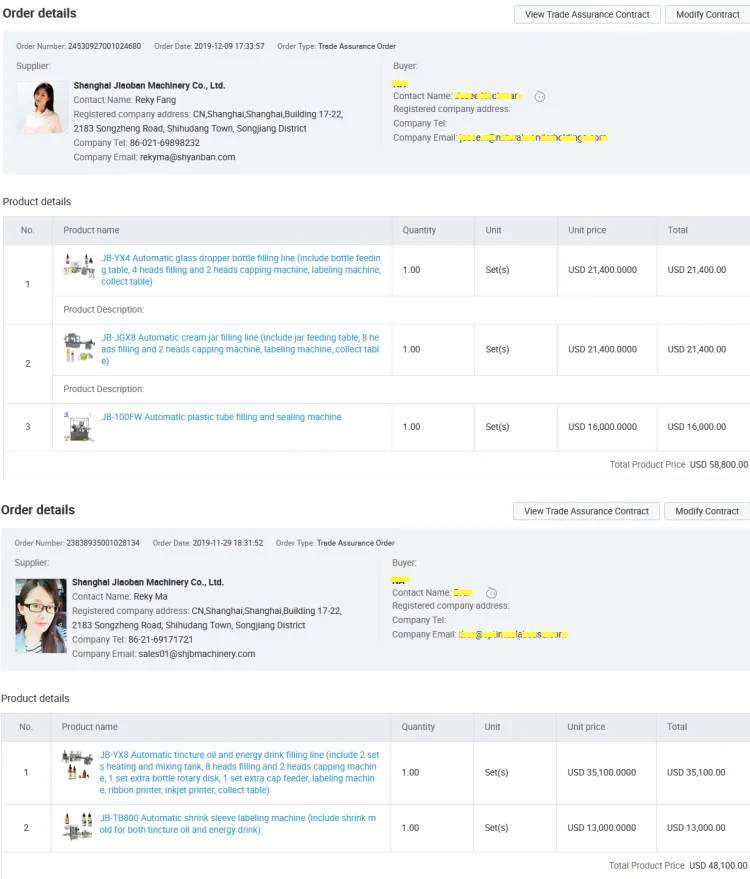The width and height of the screenshot is (750, 879).
Task: Click supplier name in first order details
Action: coord(149,86)
